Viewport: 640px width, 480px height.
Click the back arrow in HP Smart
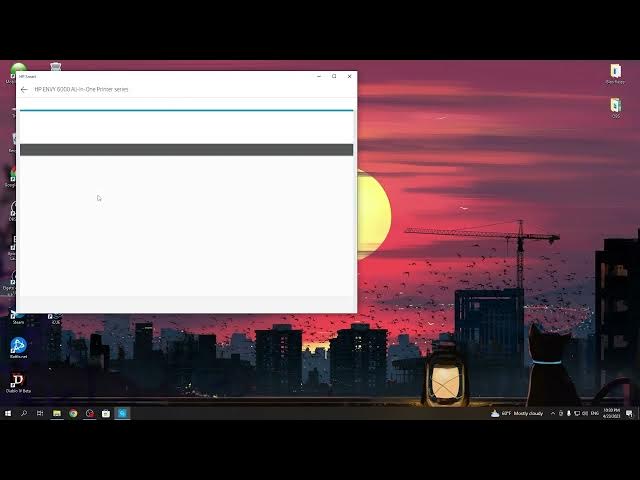[24, 89]
